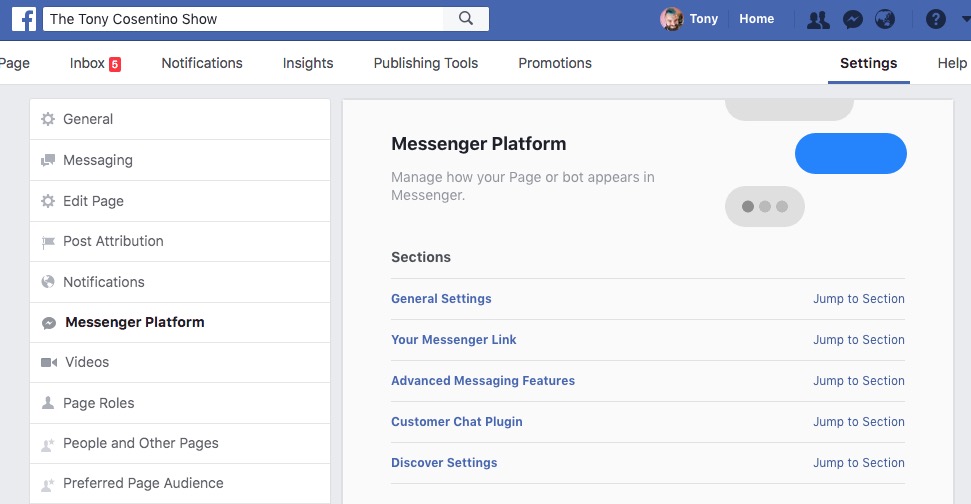Image resolution: width=971 pixels, height=504 pixels.
Task: Jump to Section for General Settings
Action: [x=858, y=298]
